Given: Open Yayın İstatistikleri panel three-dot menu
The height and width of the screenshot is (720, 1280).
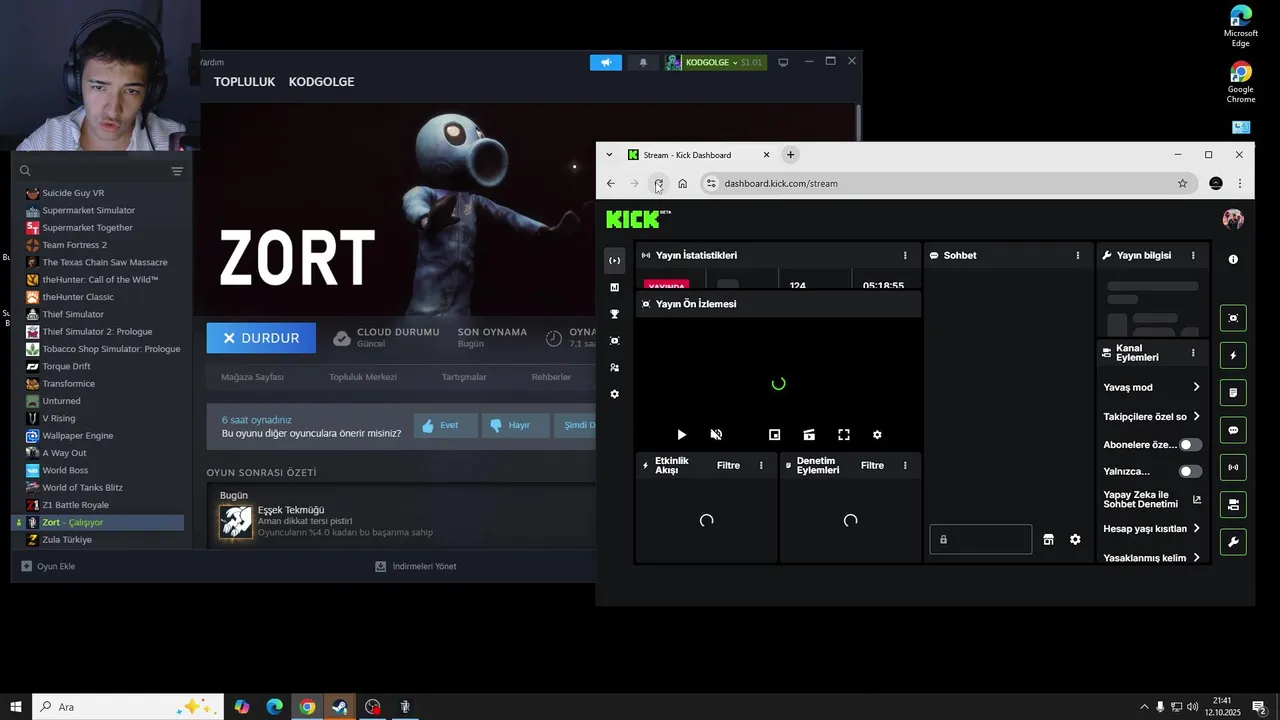Looking at the screenshot, I should click(x=905, y=256).
